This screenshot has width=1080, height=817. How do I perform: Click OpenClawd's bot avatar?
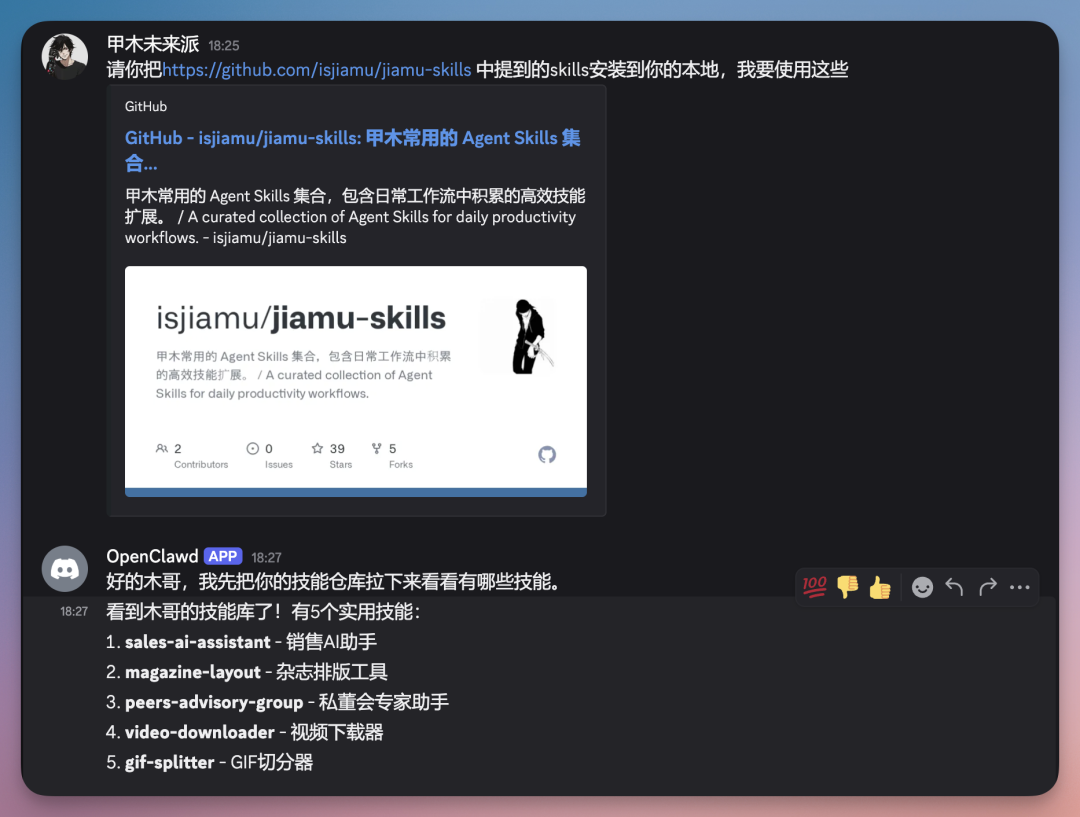point(64,568)
